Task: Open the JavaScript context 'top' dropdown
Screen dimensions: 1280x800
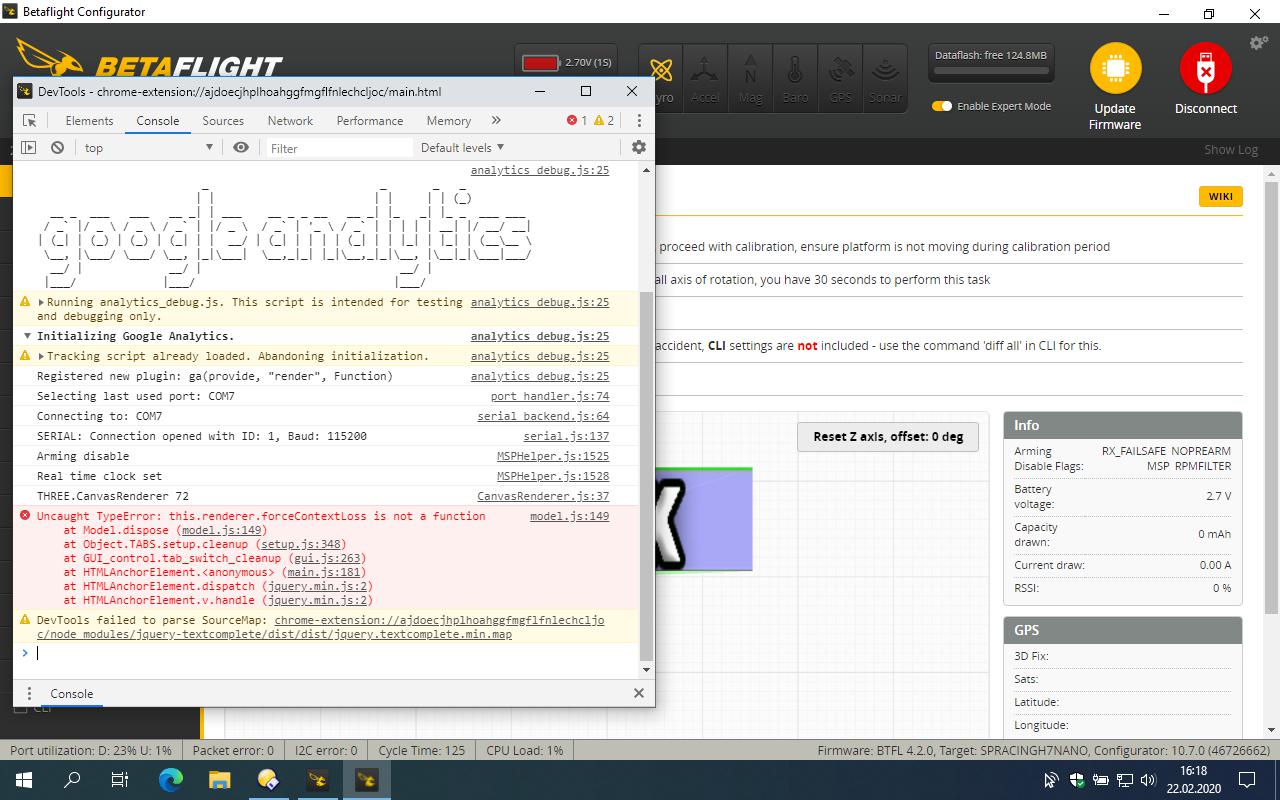Action: [x=149, y=147]
